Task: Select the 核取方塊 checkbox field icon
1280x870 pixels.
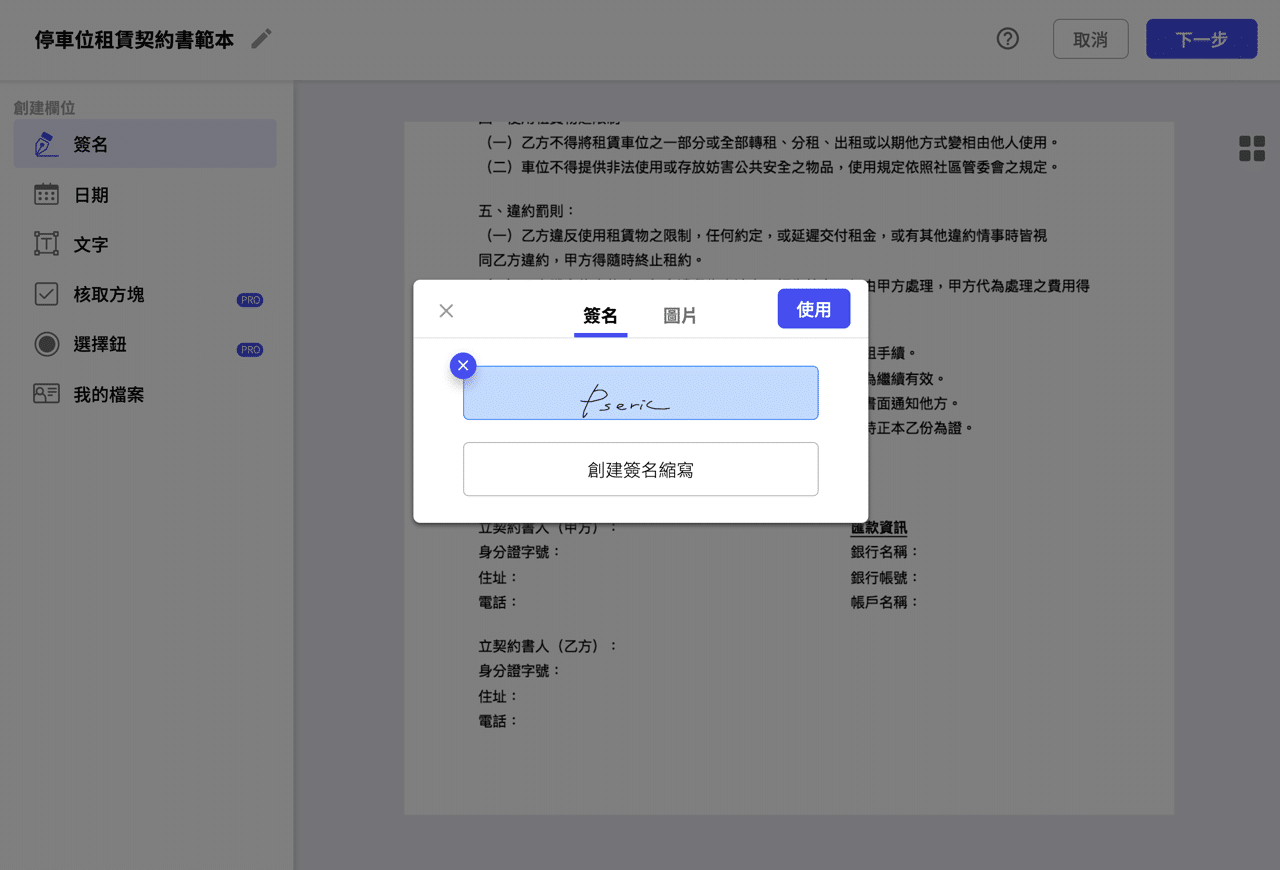Action: tap(46, 294)
